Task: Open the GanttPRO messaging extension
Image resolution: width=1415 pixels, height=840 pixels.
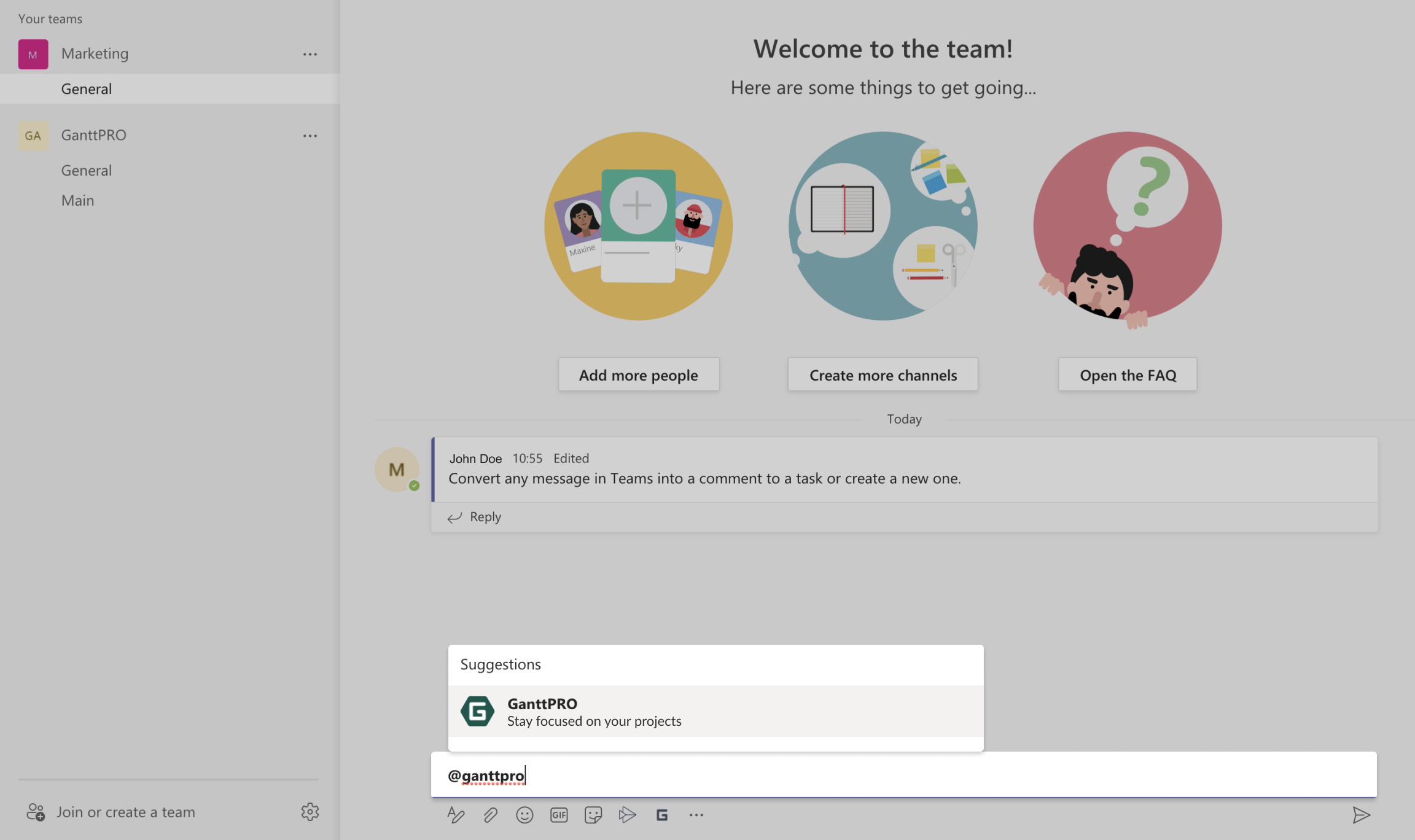Action: point(662,814)
